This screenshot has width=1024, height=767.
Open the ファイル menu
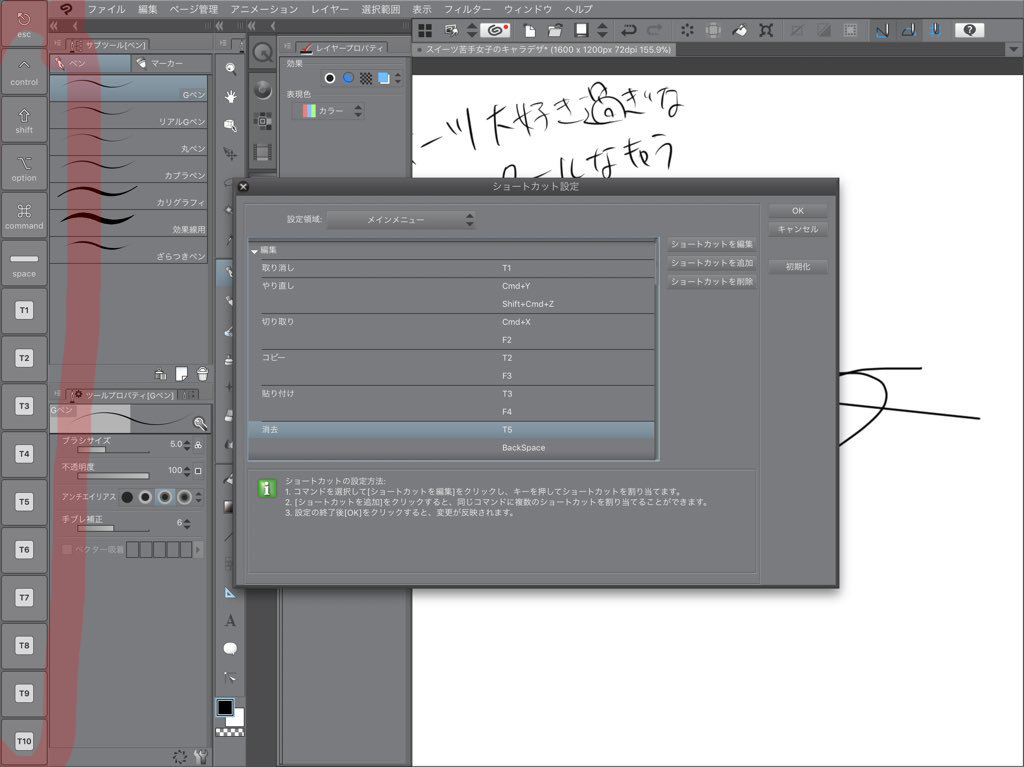click(x=106, y=9)
